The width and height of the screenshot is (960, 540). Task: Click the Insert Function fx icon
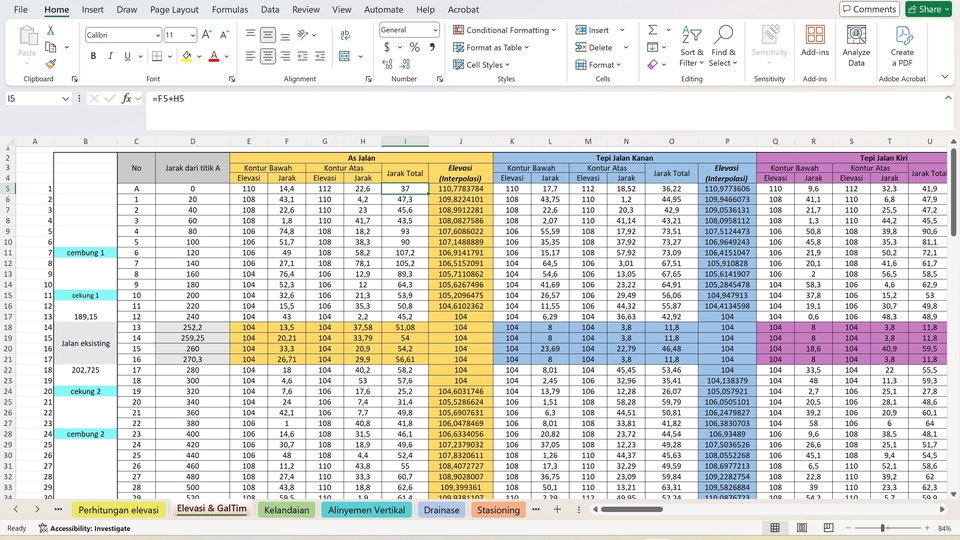click(x=127, y=99)
